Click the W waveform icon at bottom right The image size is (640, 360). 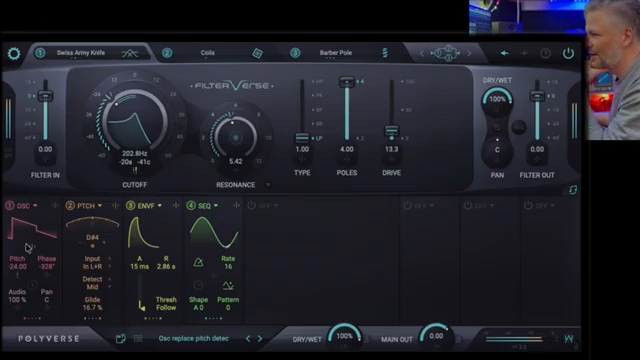[x=569, y=338]
